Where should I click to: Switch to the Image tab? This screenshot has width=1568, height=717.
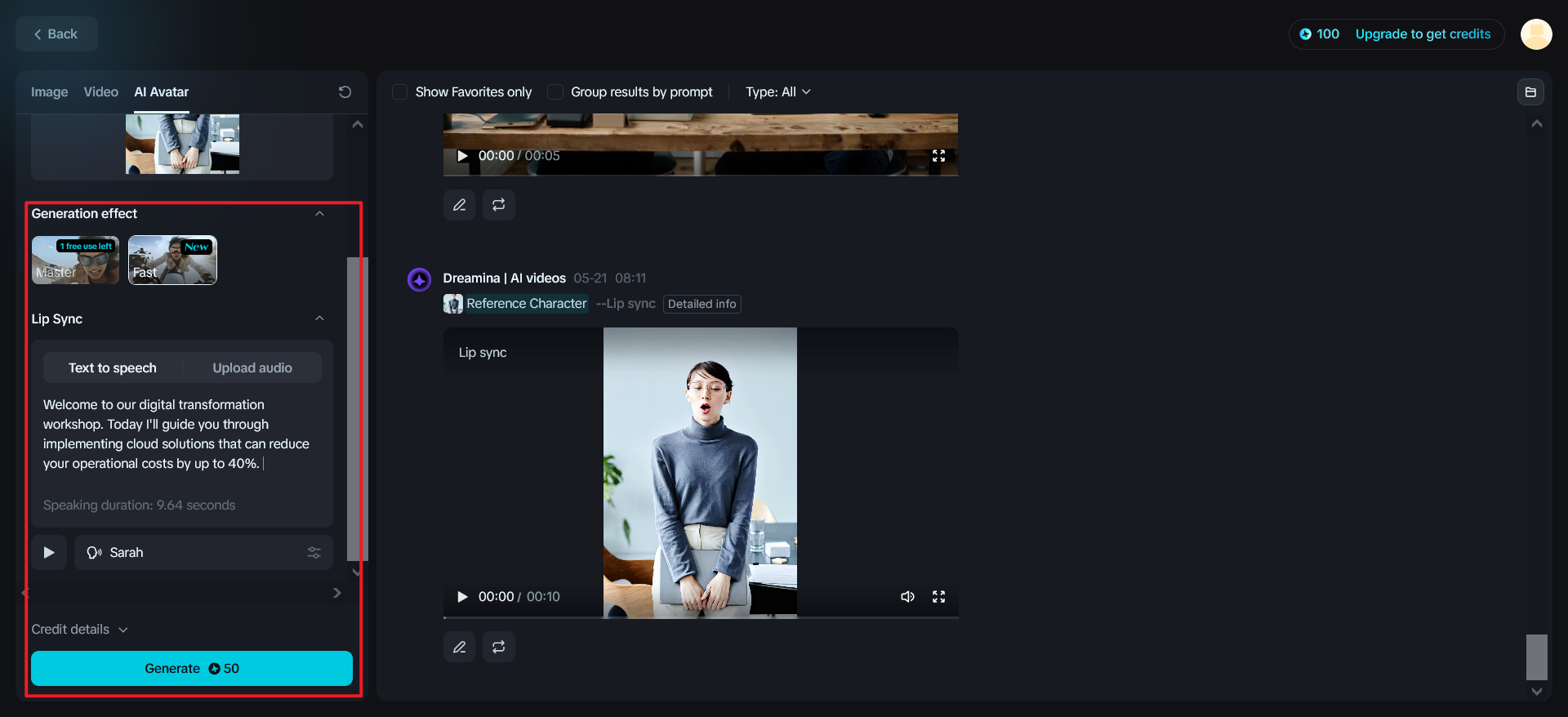point(50,92)
